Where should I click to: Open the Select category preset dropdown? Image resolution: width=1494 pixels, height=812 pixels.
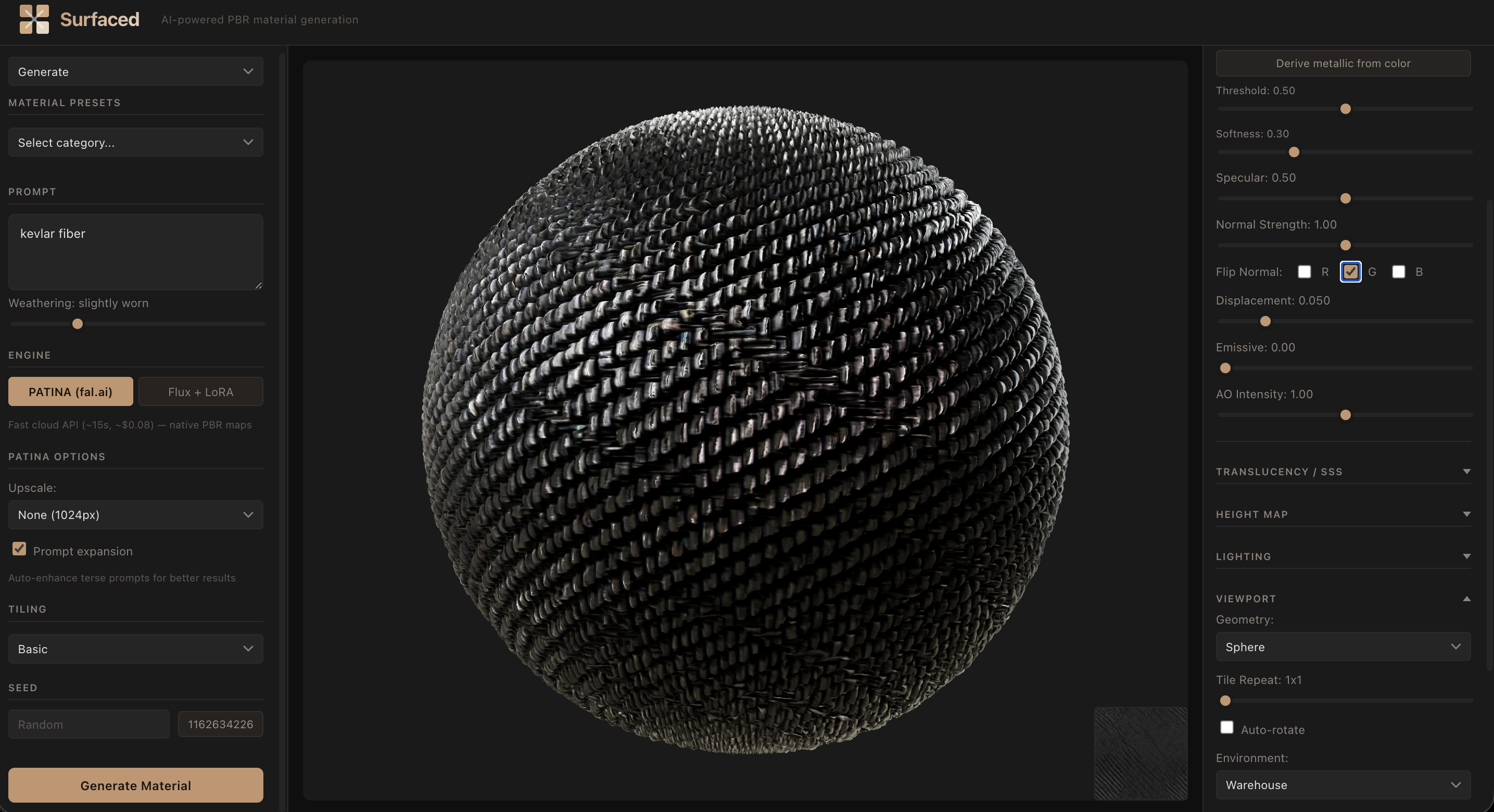point(135,142)
